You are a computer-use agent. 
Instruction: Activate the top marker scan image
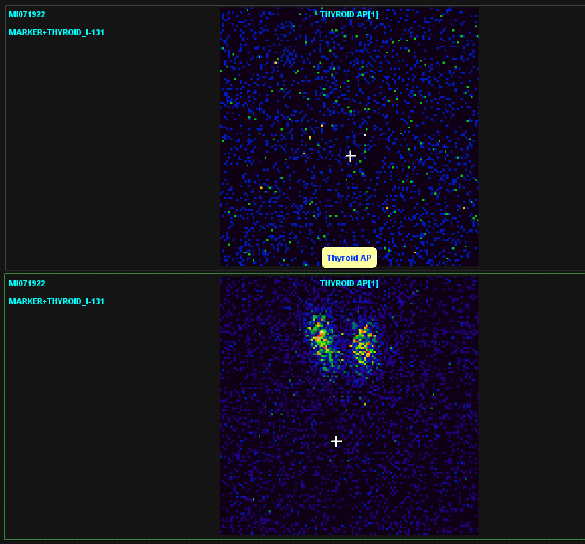point(349,137)
